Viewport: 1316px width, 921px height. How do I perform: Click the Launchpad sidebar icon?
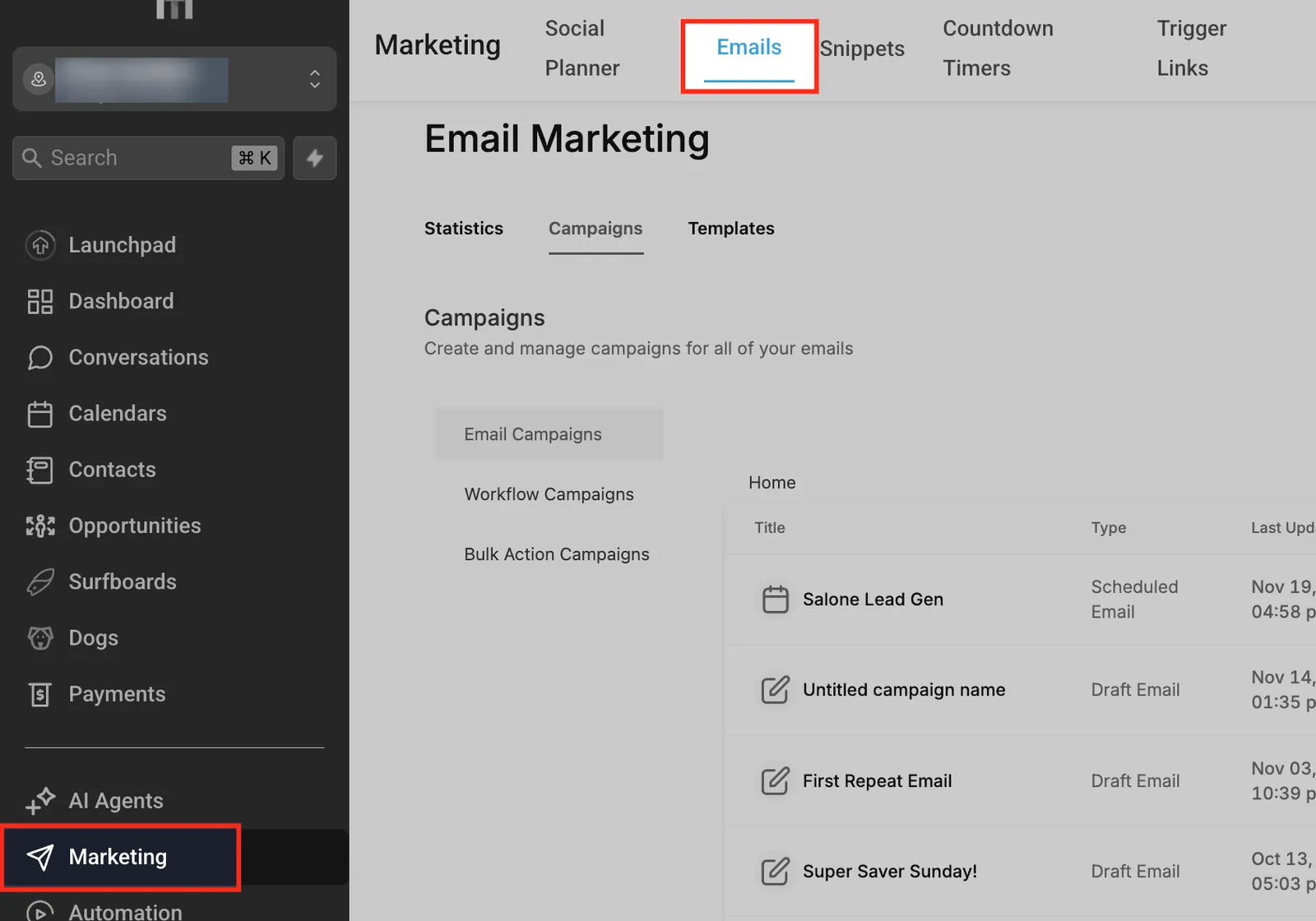coord(40,245)
